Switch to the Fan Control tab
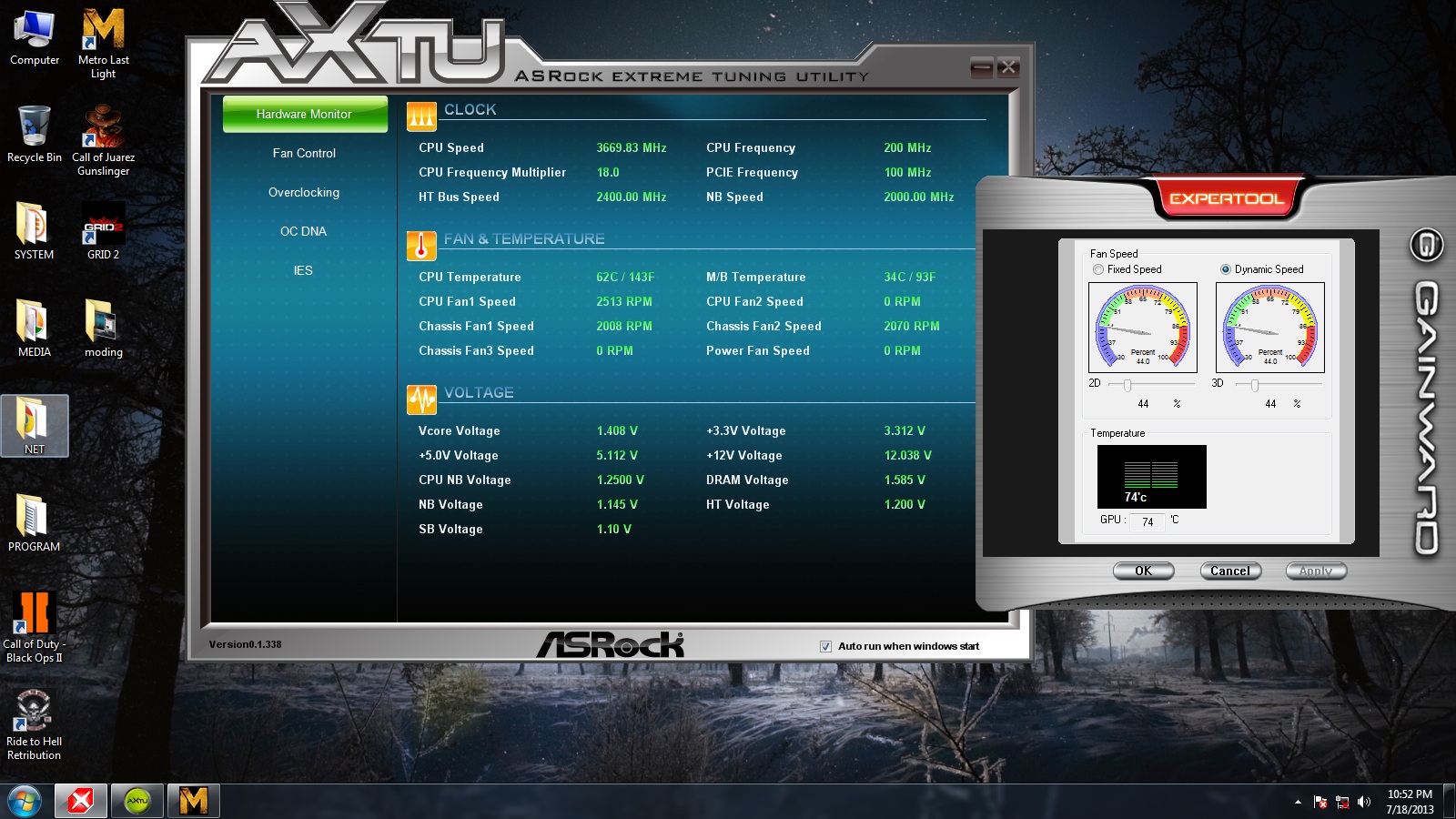This screenshot has height=819, width=1456. coord(304,153)
